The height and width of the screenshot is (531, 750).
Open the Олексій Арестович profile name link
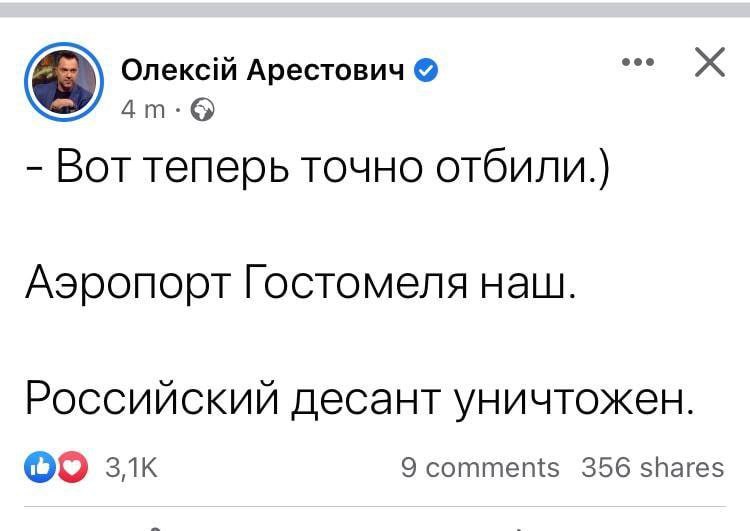[263, 70]
